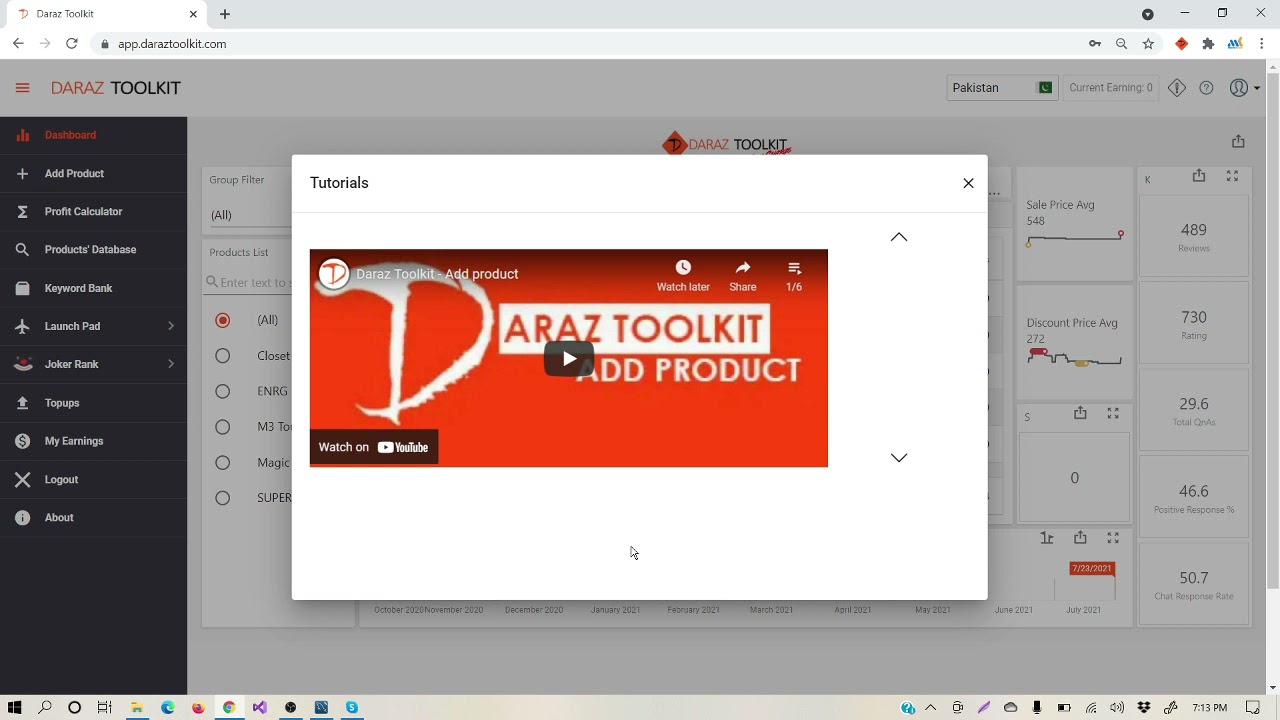This screenshot has width=1280, height=720.
Task: Bookmark this page with the star icon
Action: tap(1148, 44)
